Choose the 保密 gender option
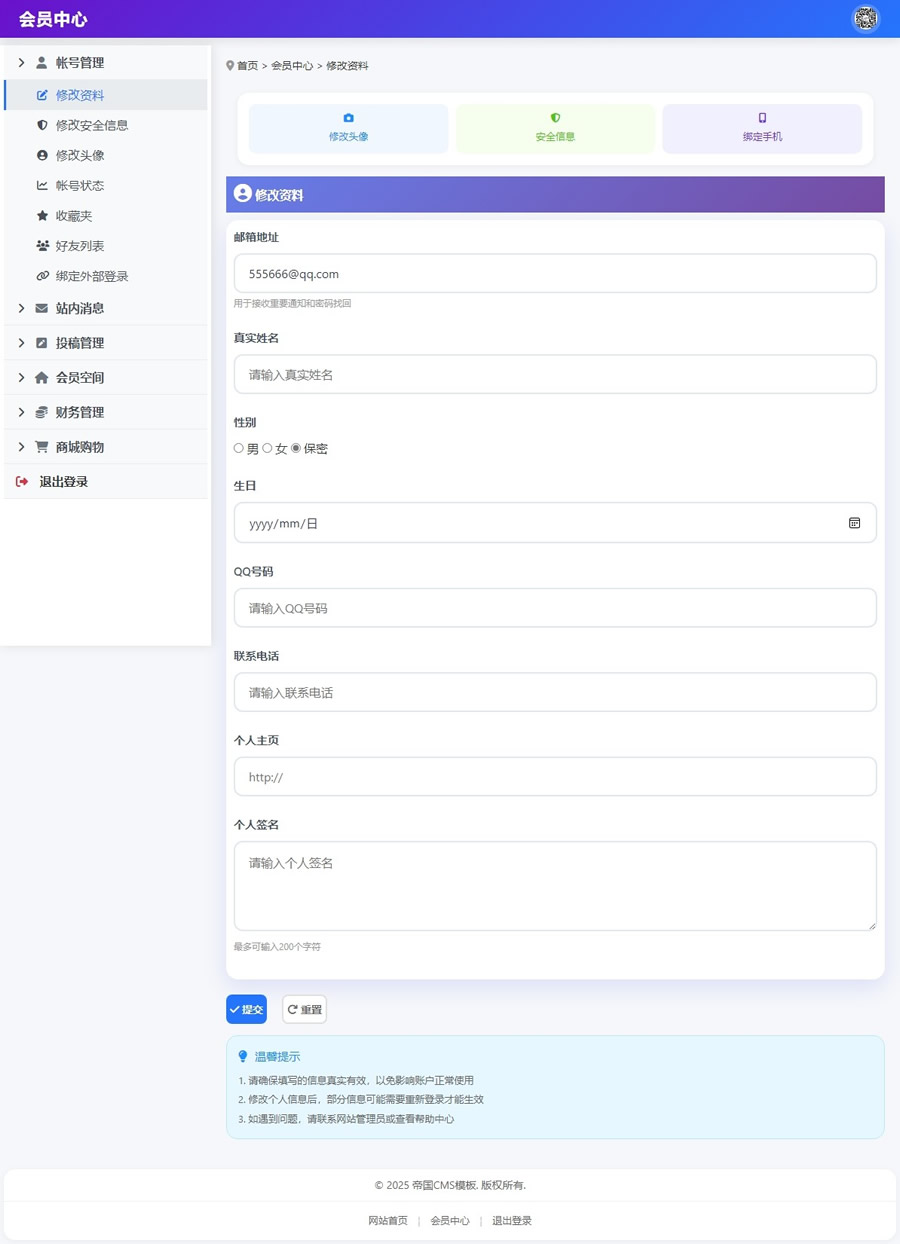900x1244 pixels. [x=296, y=448]
